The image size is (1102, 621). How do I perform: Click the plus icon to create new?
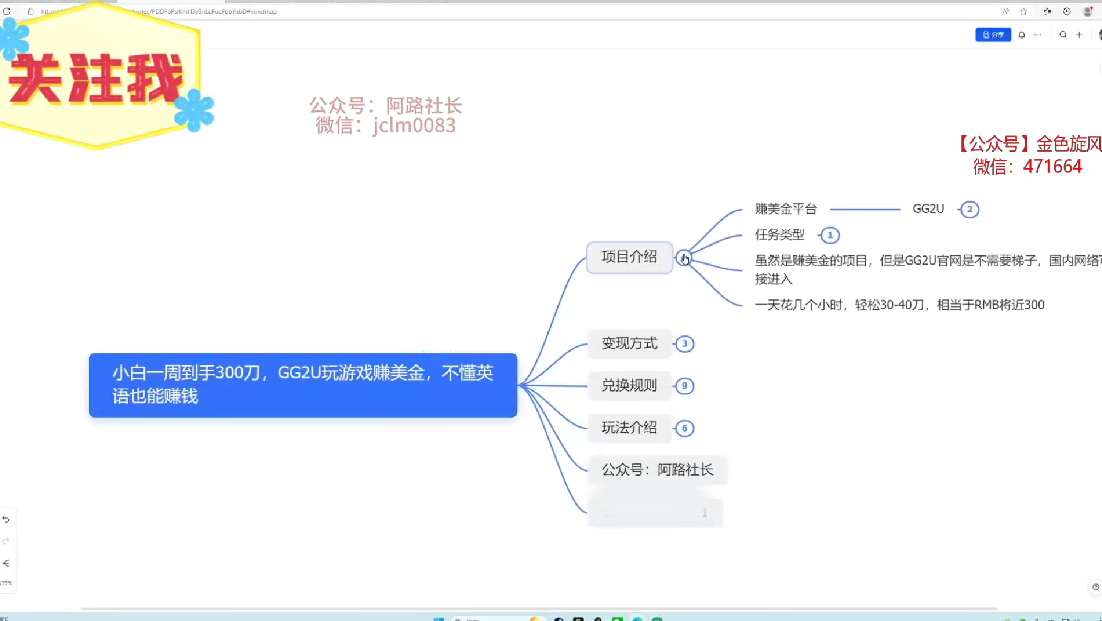(1080, 34)
